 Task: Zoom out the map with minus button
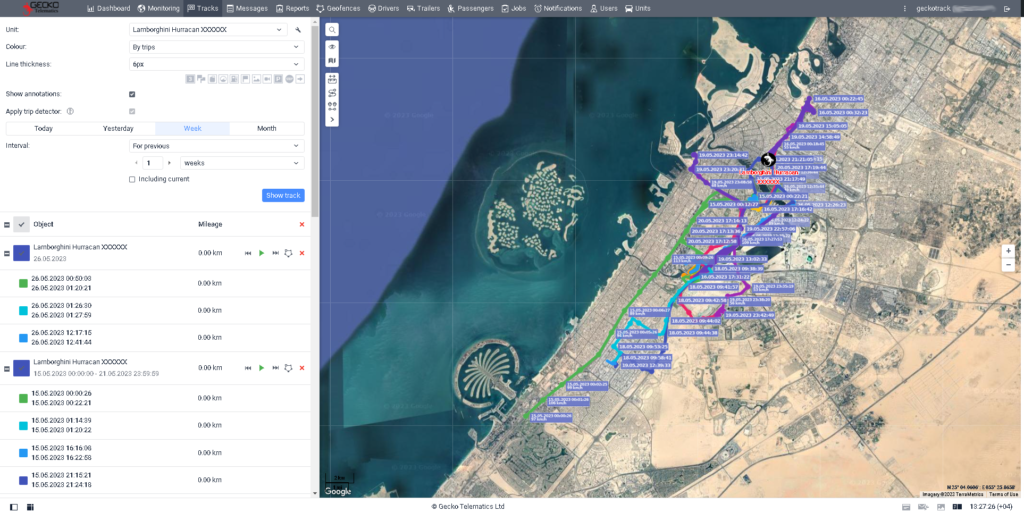[1008, 265]
